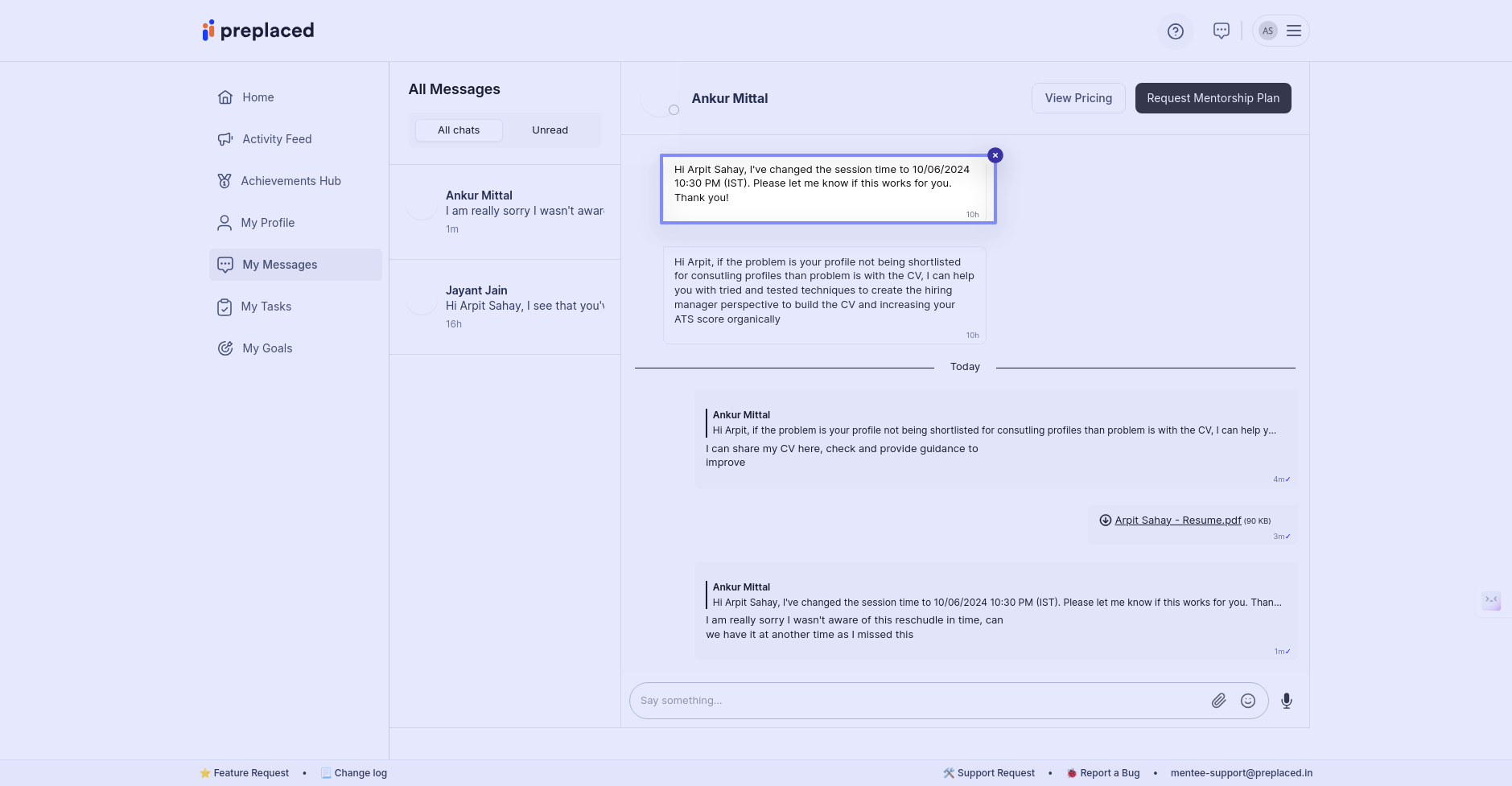Open My Tasks section
Image resolution: width=1512 pixels, height=786 pixels.
pyautogui.click(x=266, y=307)
